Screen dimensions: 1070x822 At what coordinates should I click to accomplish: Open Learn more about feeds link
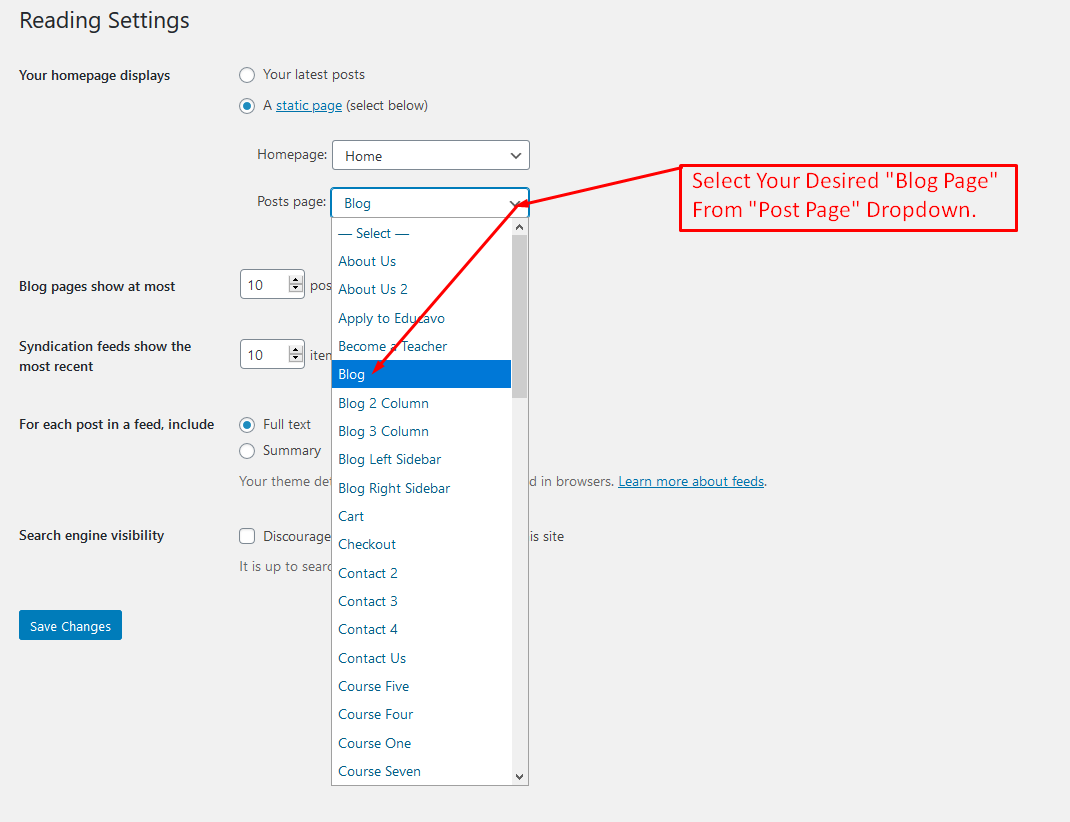[691, 482]
